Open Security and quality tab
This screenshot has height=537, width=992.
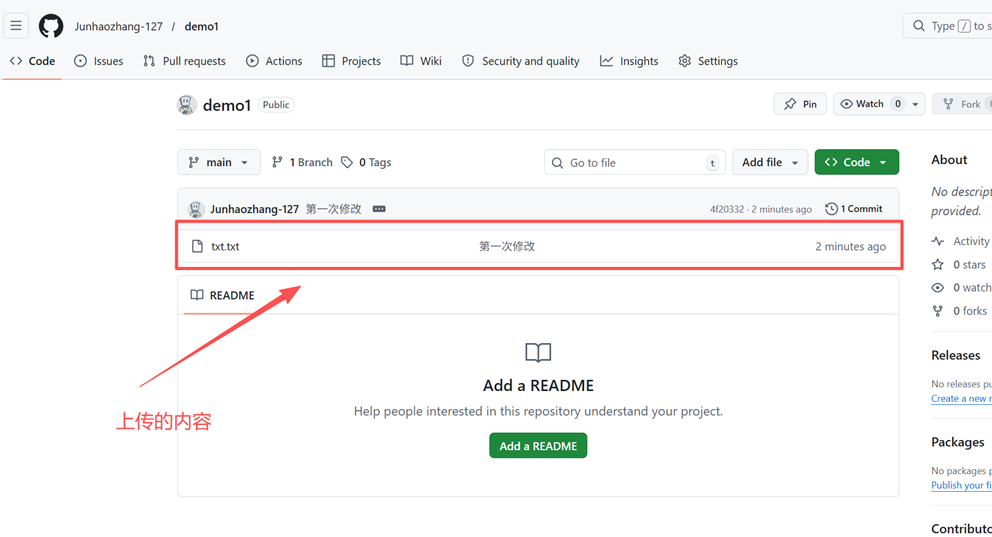tap(521, 61)
